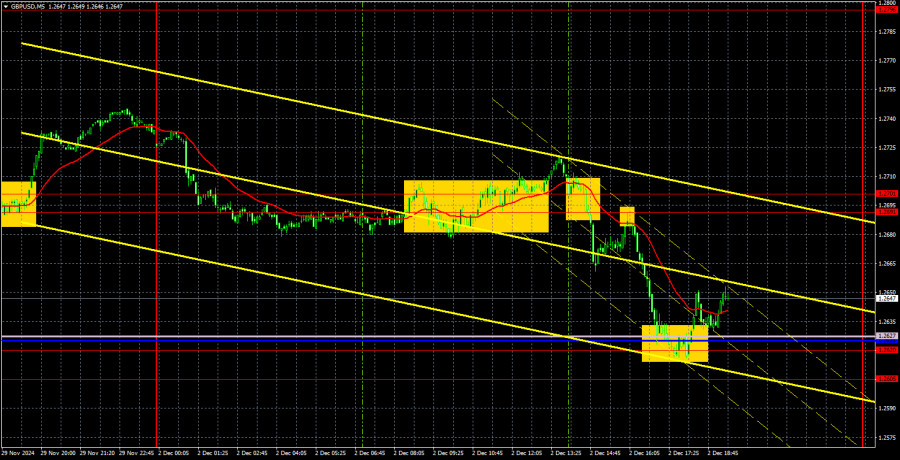Image resolution: width=900 pixels, height=460 pixels.
Task: Select the yellow rectangle at the chart's left edge
Action: [18, 204]
